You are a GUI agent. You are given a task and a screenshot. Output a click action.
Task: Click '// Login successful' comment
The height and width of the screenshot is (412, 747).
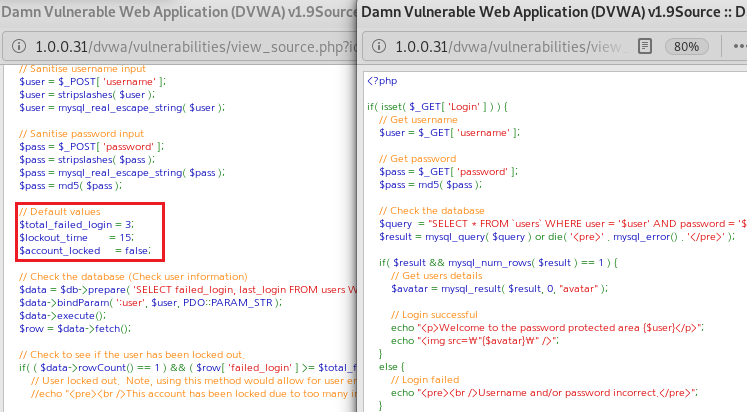(x=434, y=315)
